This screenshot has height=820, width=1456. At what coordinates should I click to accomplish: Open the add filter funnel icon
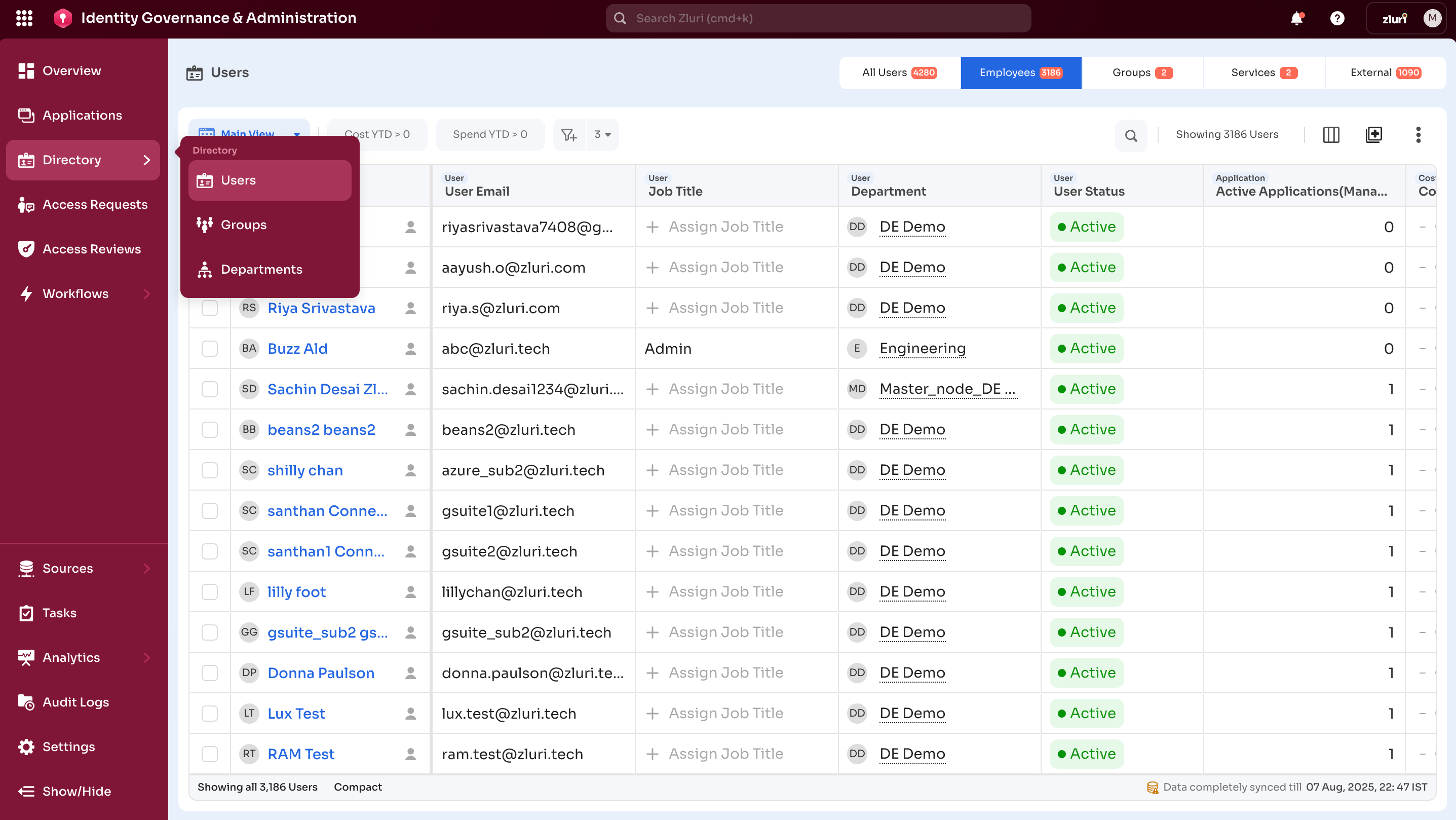click(568, 135)
